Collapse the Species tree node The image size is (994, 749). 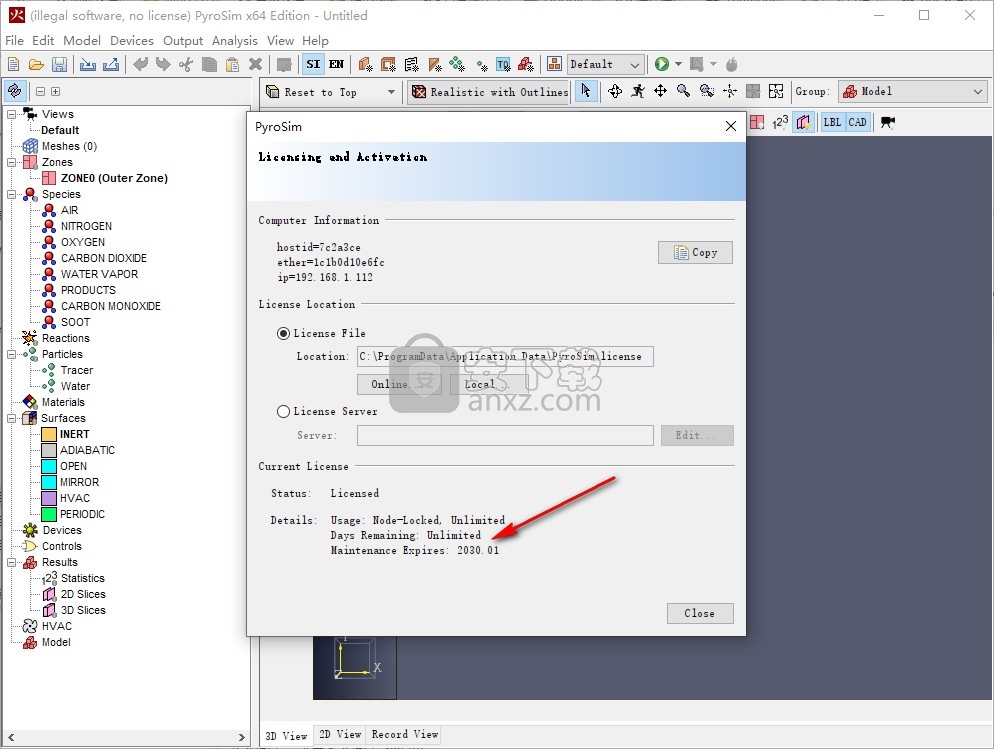pos(11,195)
